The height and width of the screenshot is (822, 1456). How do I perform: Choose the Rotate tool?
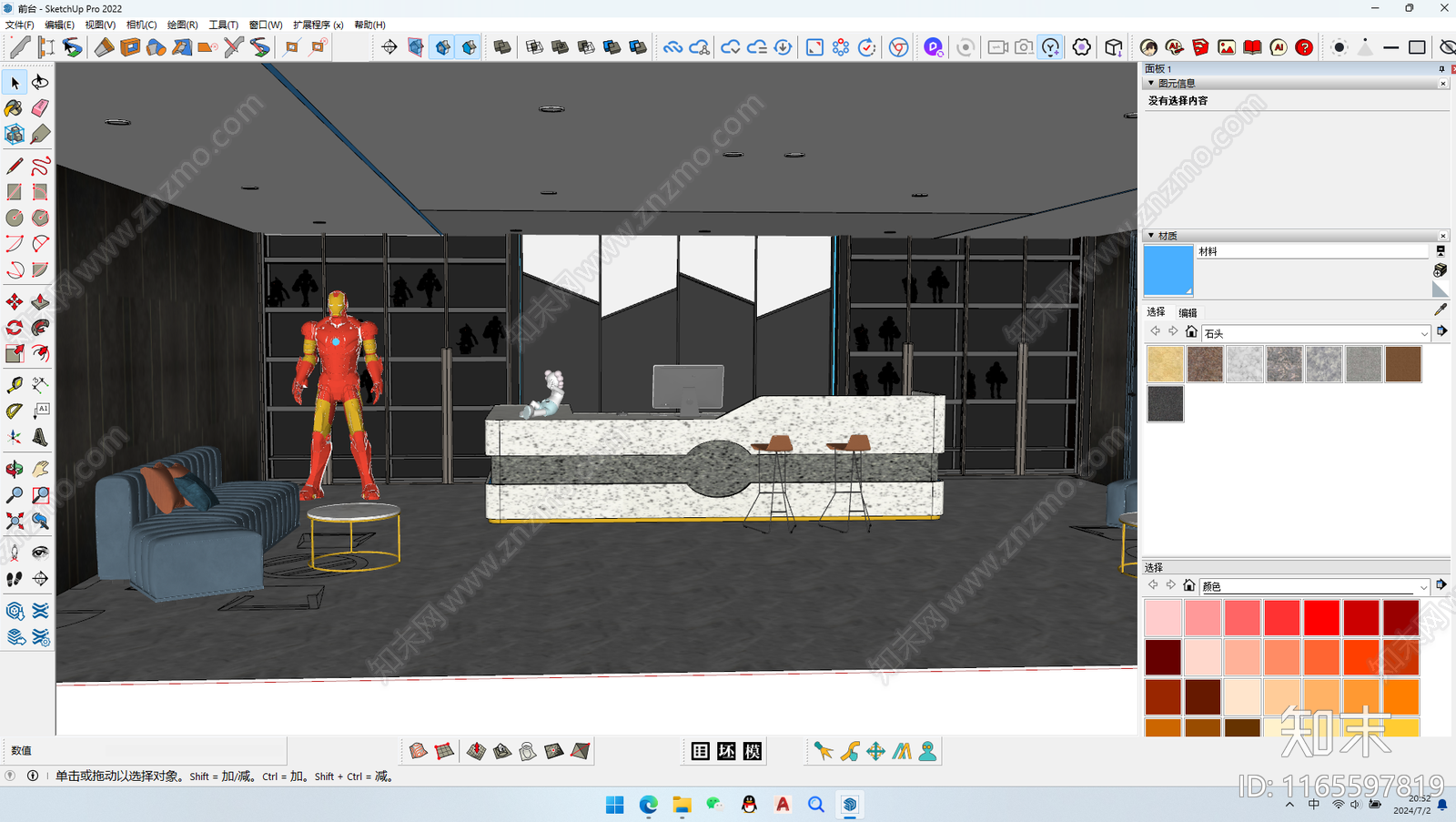coord(15,328)
